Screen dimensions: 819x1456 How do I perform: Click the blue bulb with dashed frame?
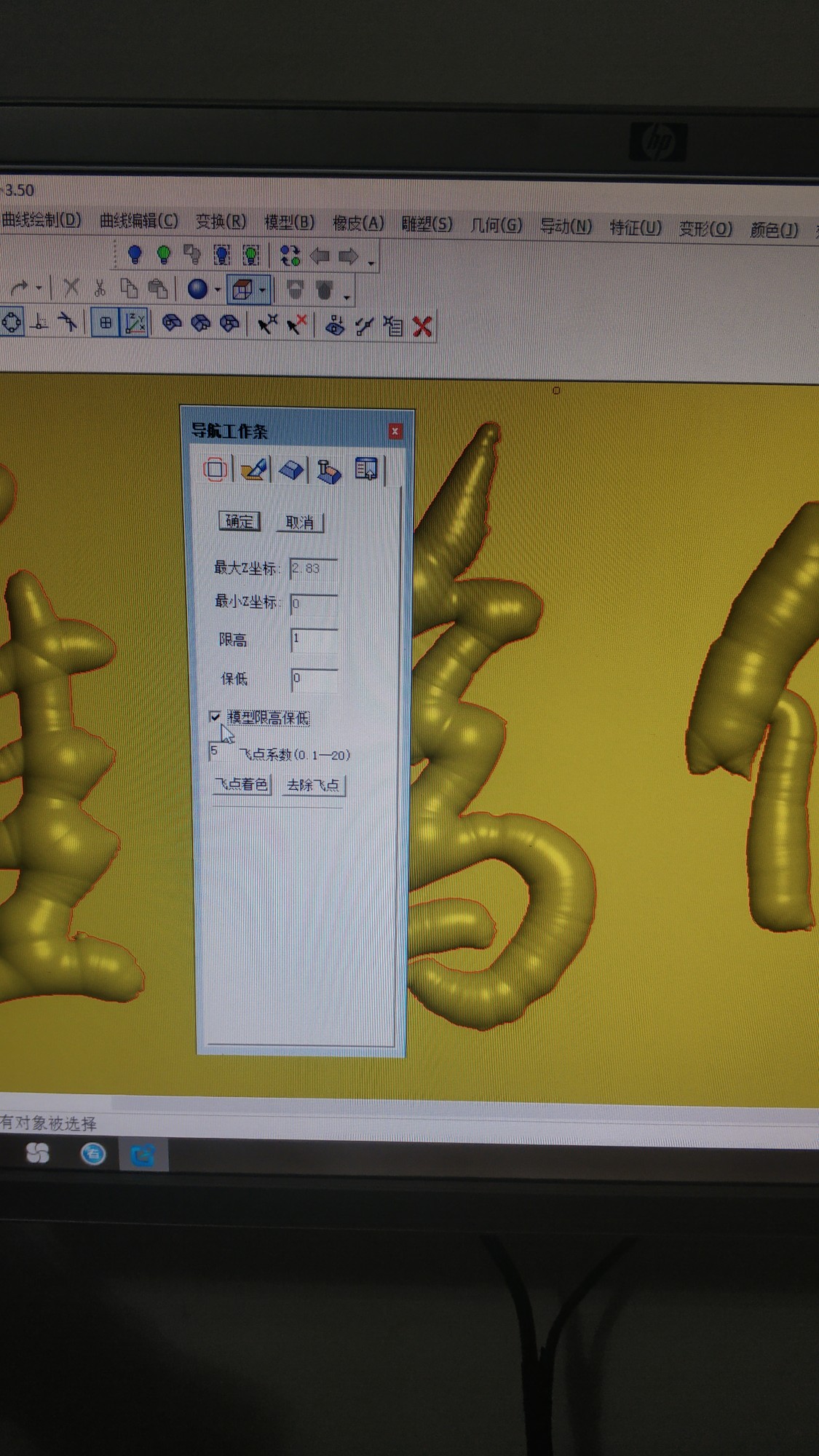222,255
